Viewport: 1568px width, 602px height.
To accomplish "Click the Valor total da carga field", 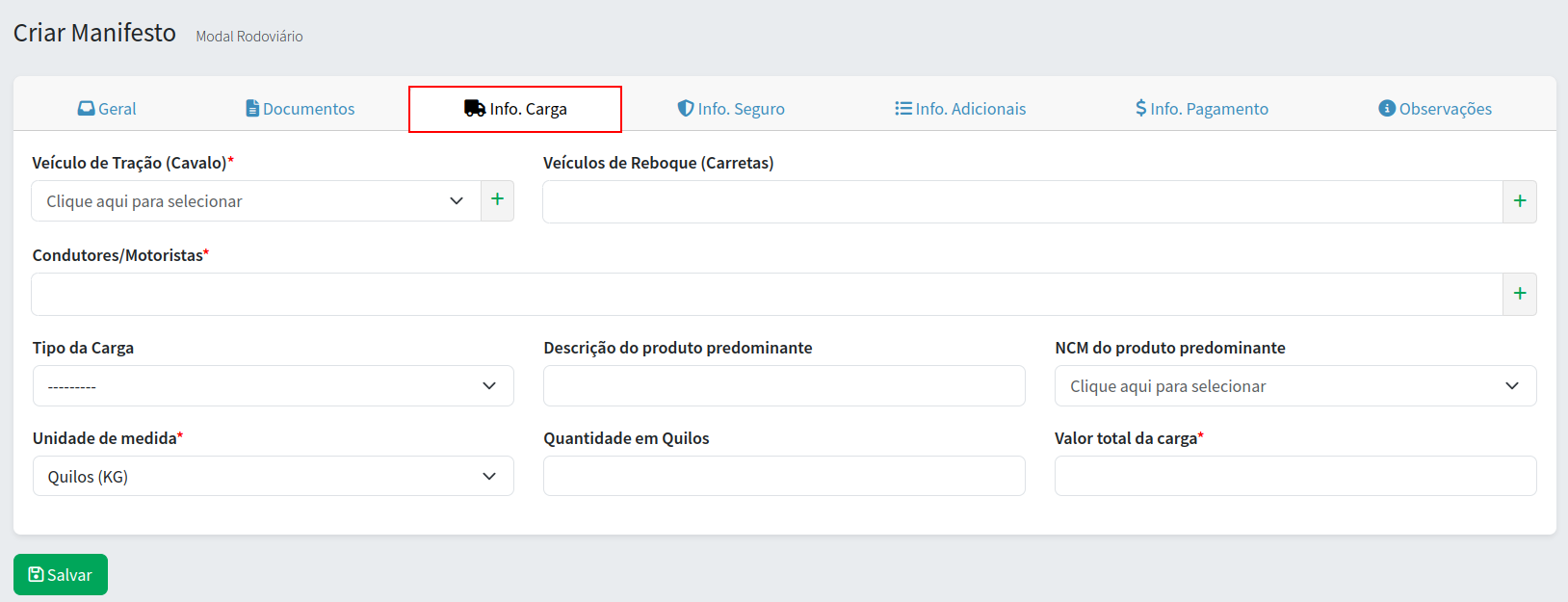I will click(x=1294, y=477).
